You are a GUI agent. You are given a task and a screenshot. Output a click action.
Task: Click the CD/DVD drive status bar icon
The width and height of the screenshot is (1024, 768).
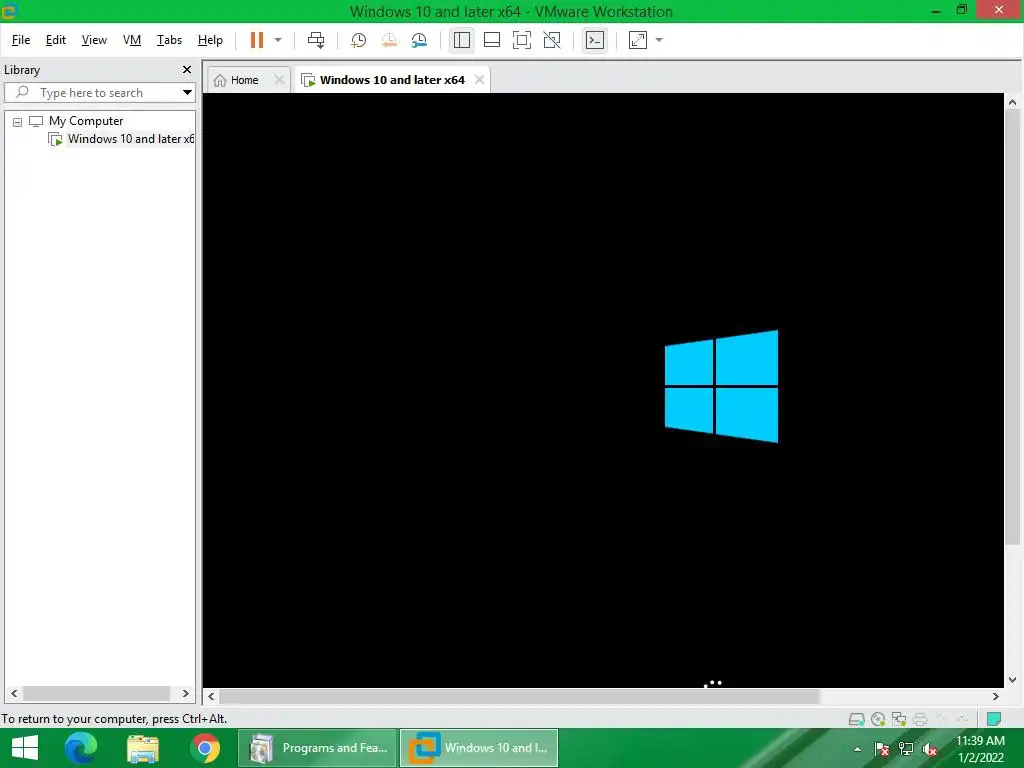click(x=878, y=719)
